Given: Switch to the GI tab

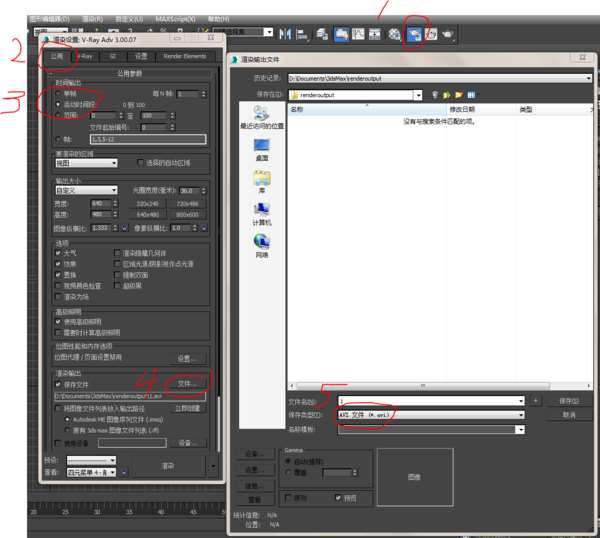Looking at the screenshot, I should click(x=113, y=57).
